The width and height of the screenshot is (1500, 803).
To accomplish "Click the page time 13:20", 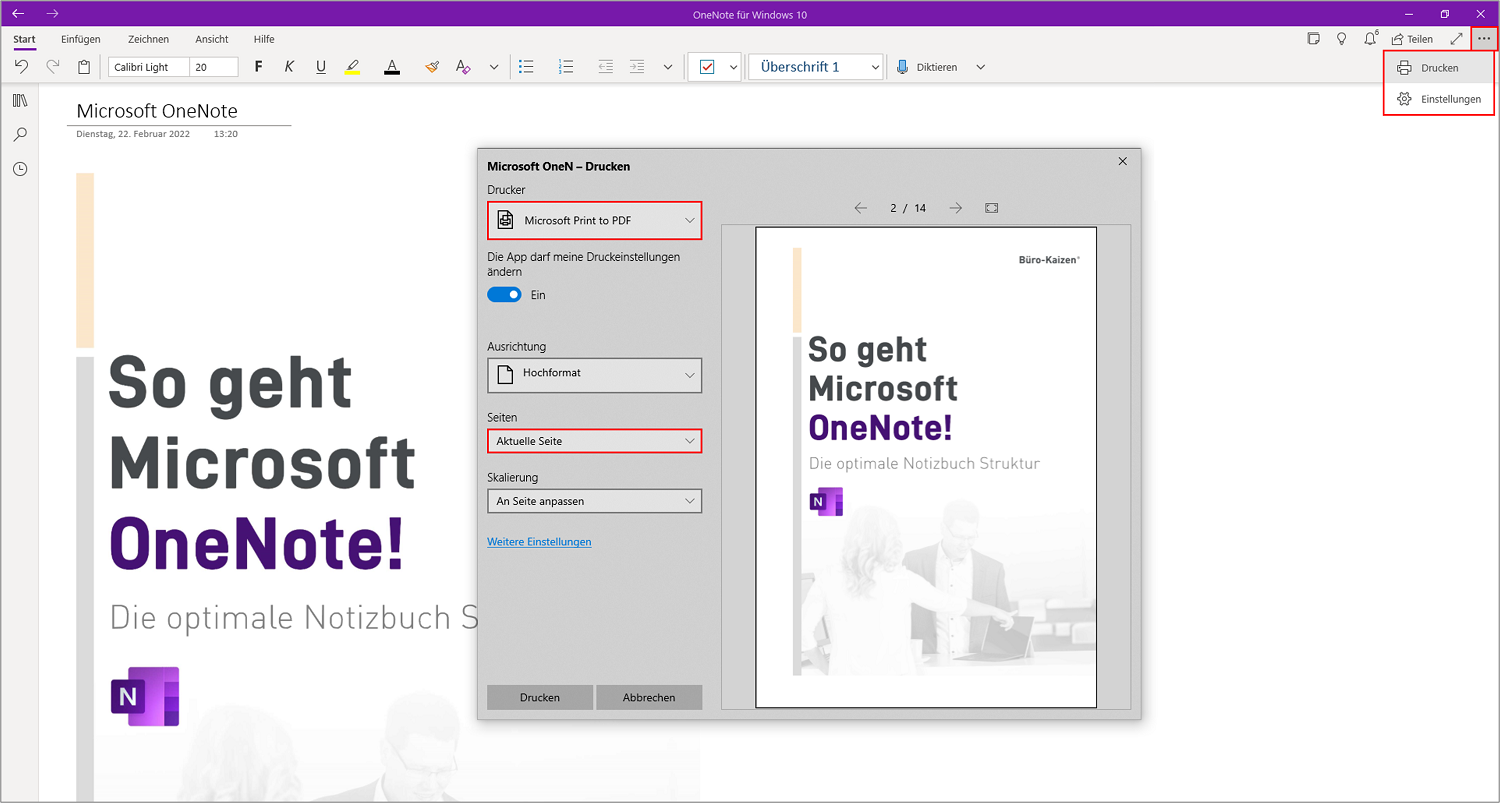I will click(226, 133).
